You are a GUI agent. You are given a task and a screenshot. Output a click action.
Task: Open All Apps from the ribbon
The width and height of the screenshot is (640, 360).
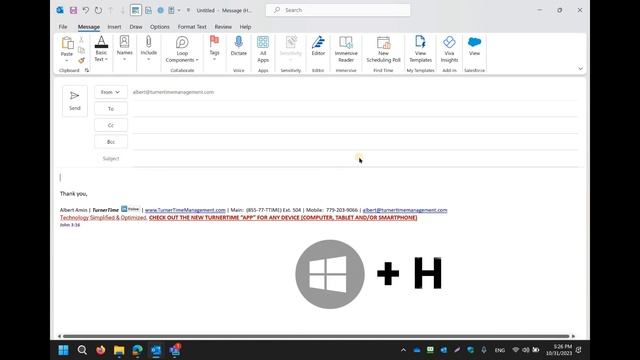(x=263, y=49)
